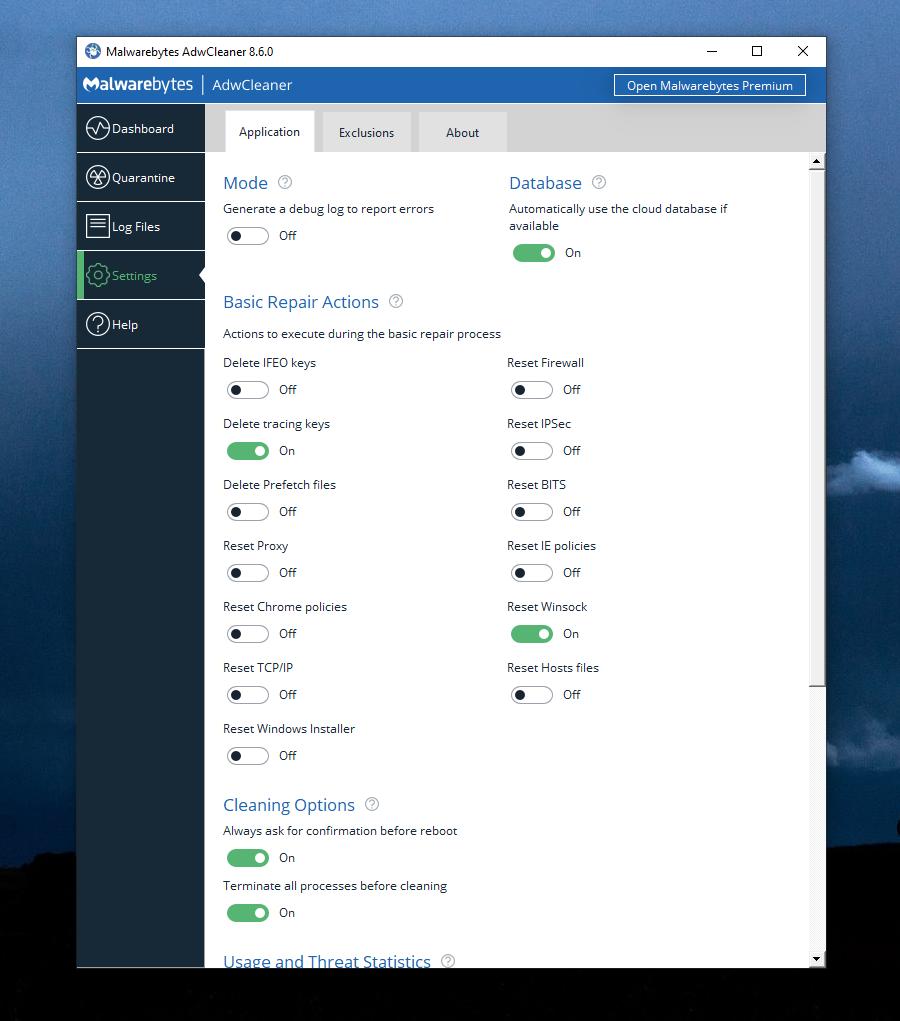Image resolution: width=900 pixels, height=1021 pixels.
Task: Turn on Reset Proxy toggle
Action: coord(247,573)
